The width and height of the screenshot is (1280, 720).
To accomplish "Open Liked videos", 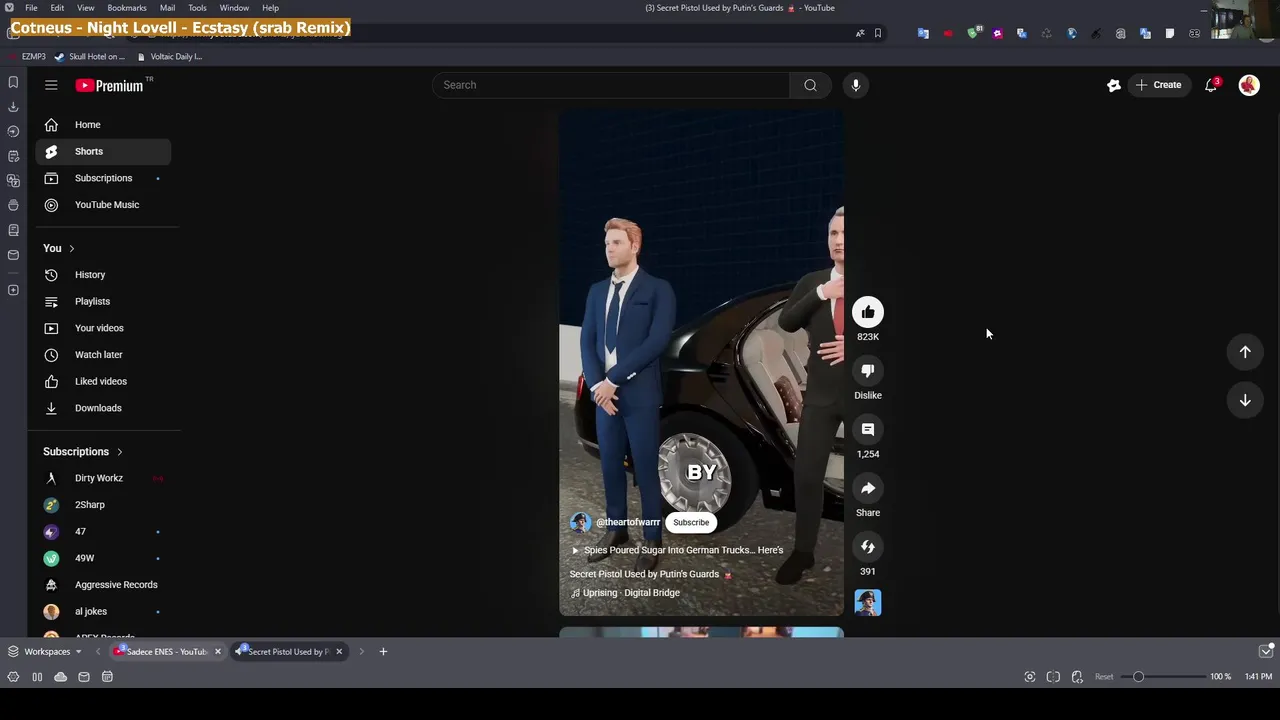I will click(x=103, y=381).
